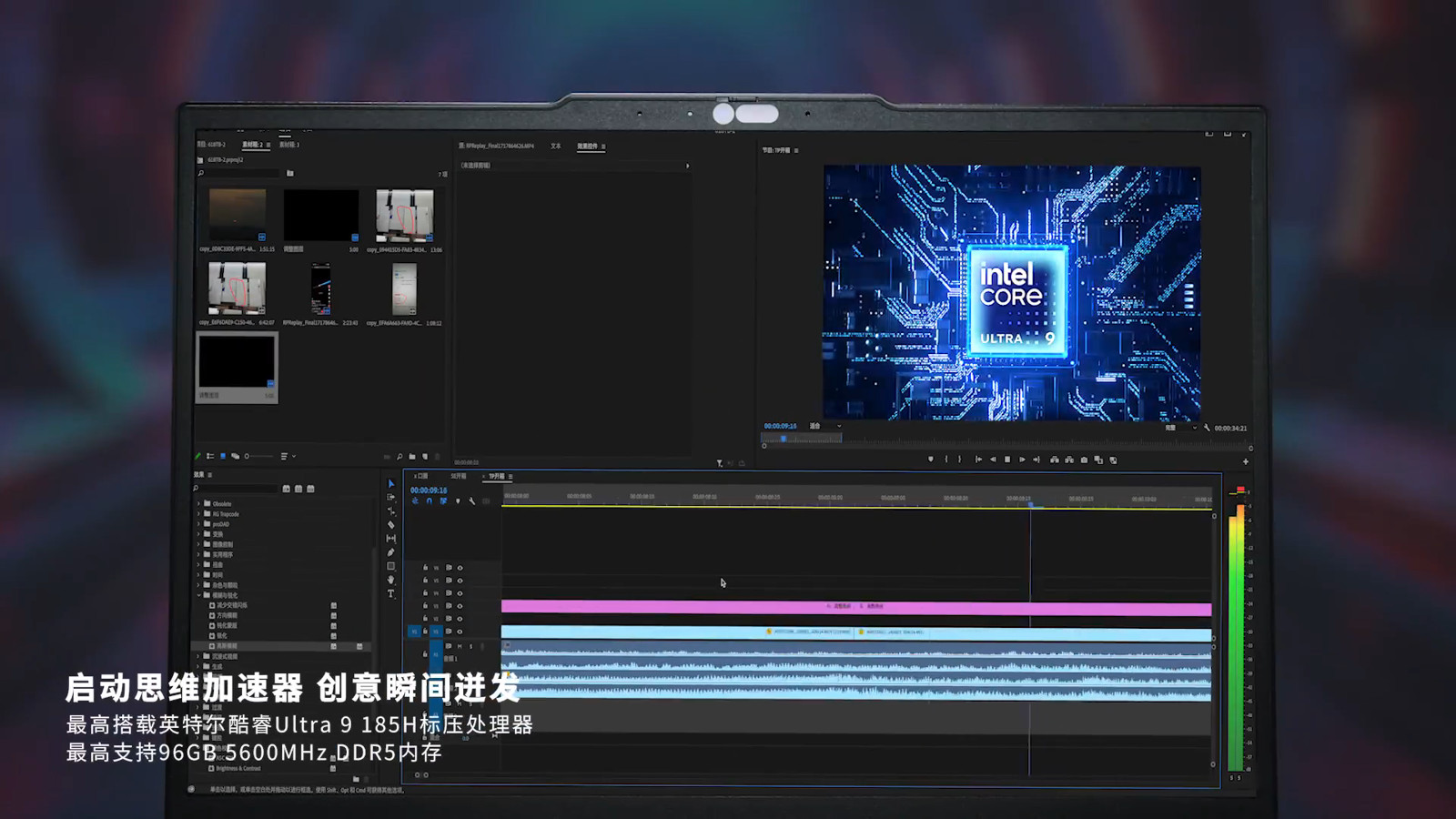Select the Pen tool
The image size is (1456, 819).
click(391, 552)
